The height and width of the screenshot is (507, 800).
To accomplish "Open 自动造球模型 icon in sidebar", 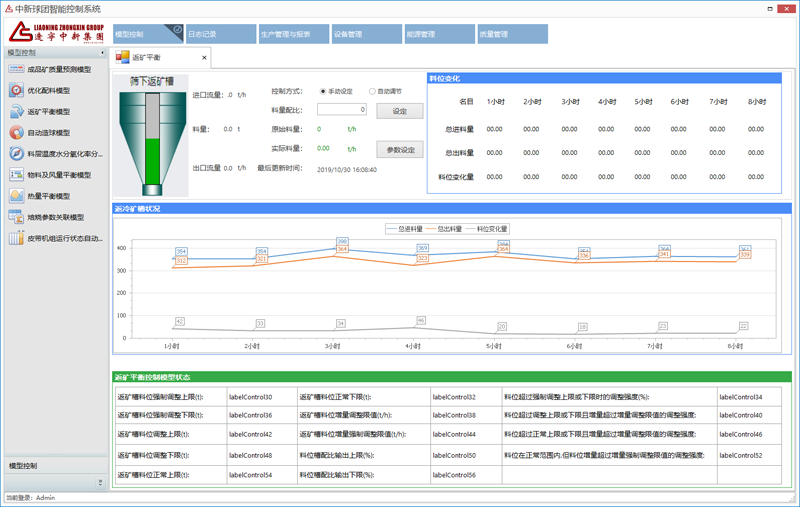I will [x=16, y=133].
